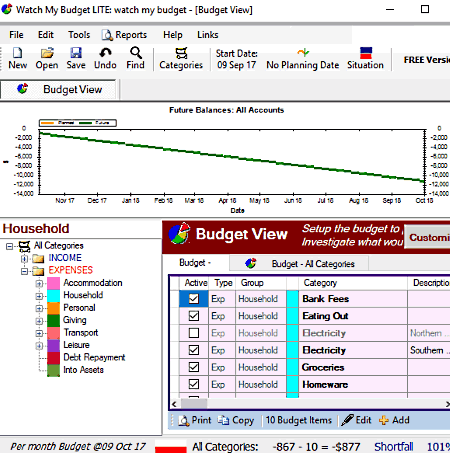Uncheck Active for Bank Fees row
450x453 pixels.
pos(194,299)
